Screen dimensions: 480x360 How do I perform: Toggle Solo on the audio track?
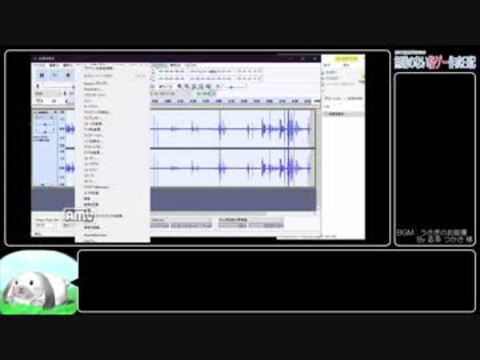pyautogui.click(x=51, y=118)
